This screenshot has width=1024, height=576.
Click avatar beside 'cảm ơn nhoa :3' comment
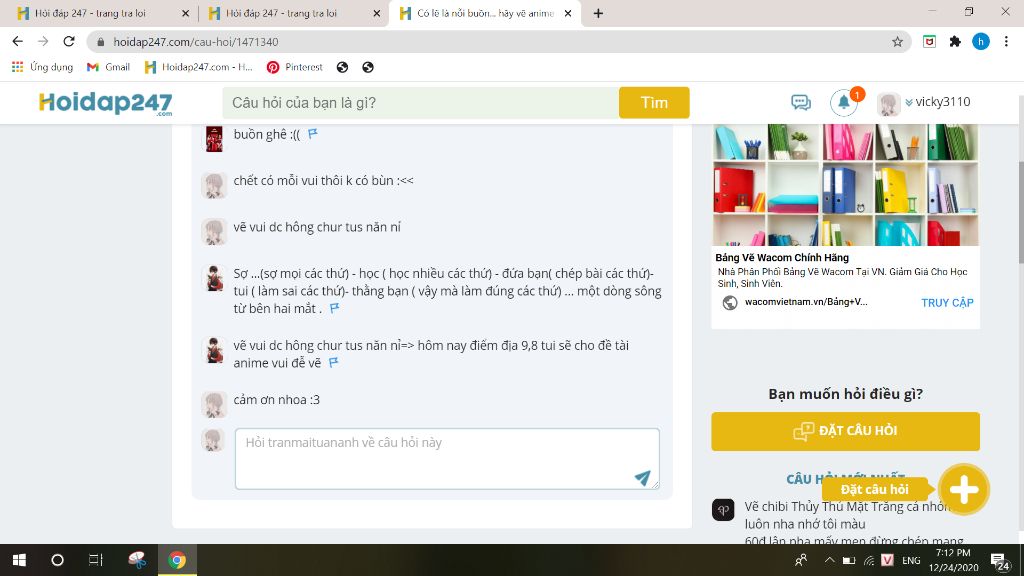214,404
